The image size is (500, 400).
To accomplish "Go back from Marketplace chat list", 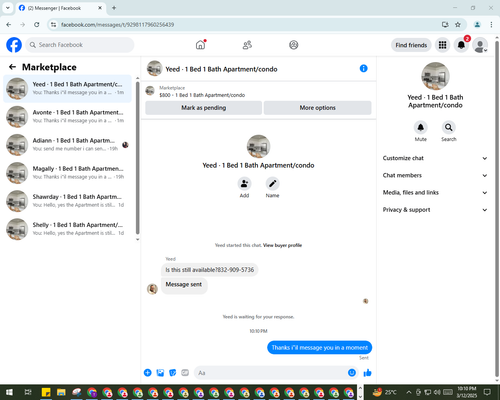I will (x=12, y=67).
